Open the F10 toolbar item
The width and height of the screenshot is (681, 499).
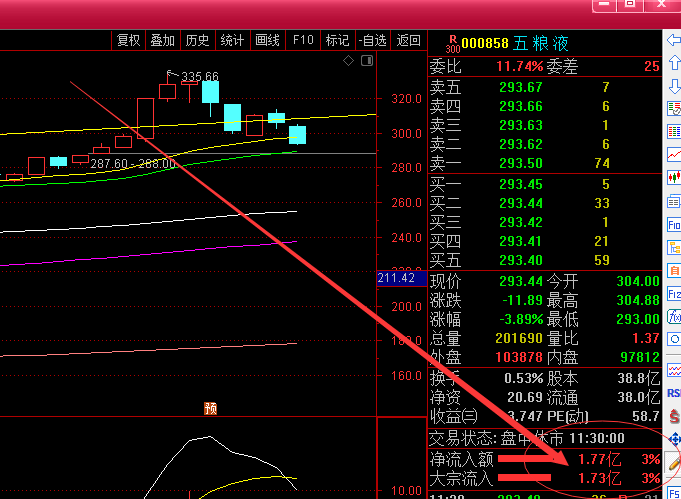point(303,40)
